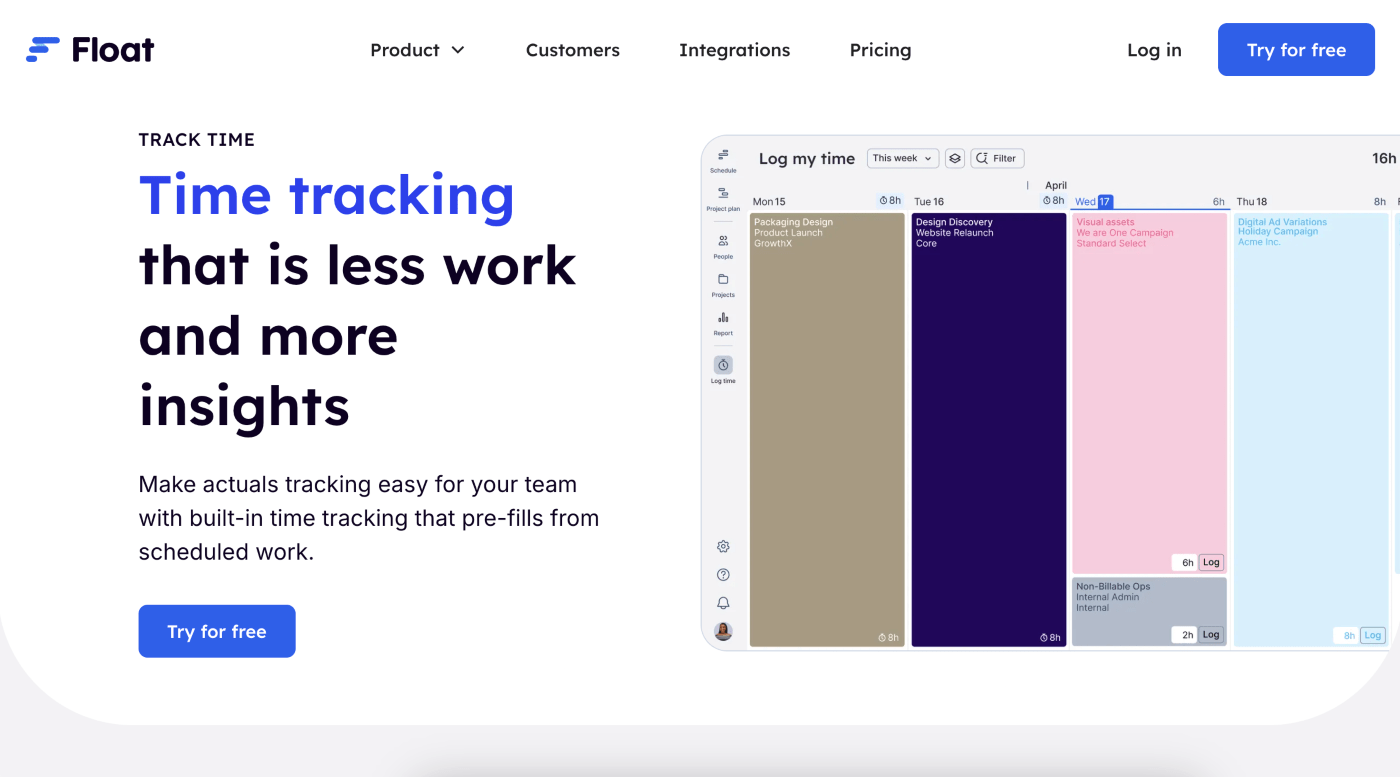Select the Design Discovery task block
The width and height of the screenshot is (1400, 777).
tap(989, 430)
